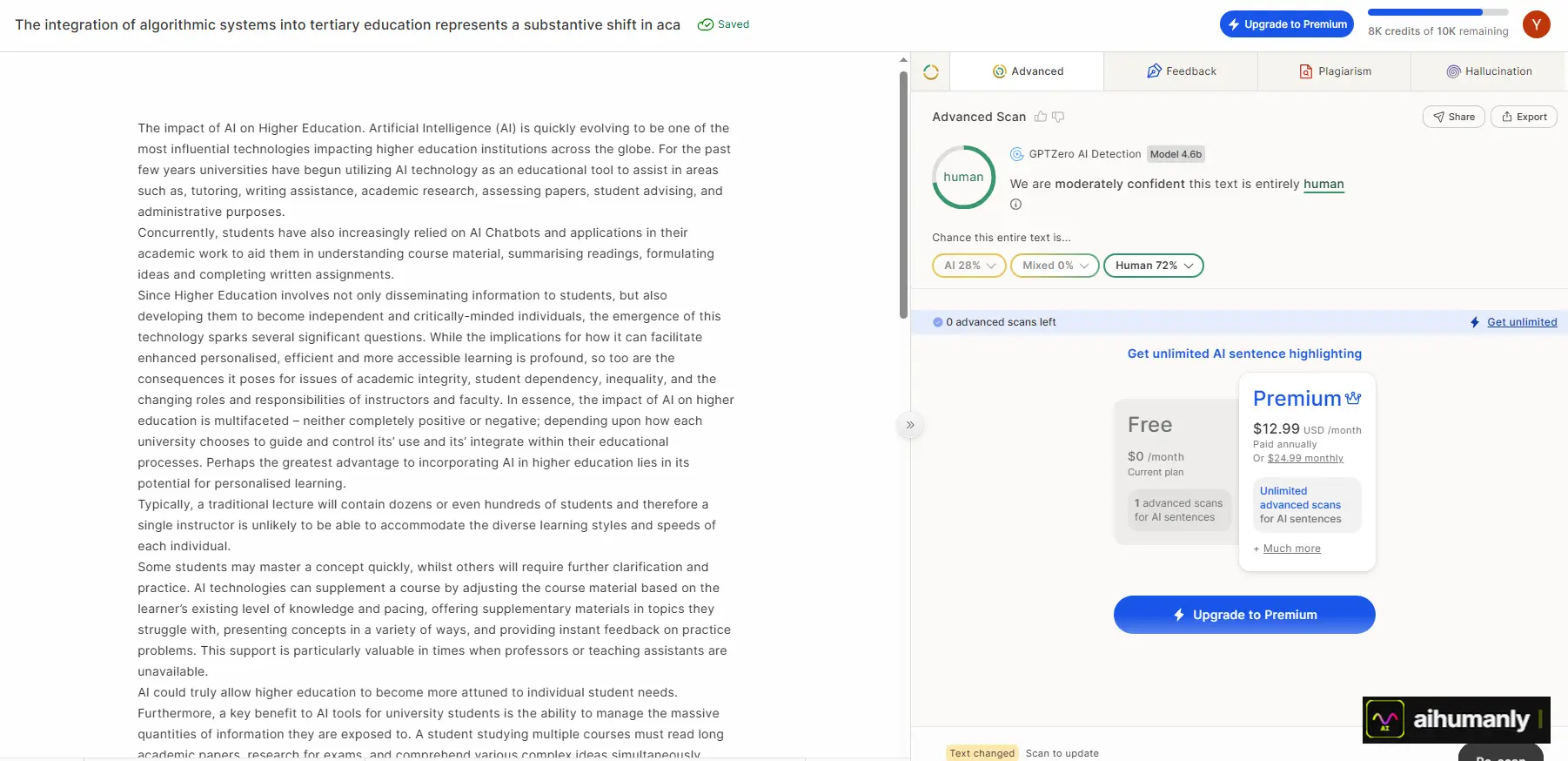Click the Model 4.6b badge

tap(1176, 154)
